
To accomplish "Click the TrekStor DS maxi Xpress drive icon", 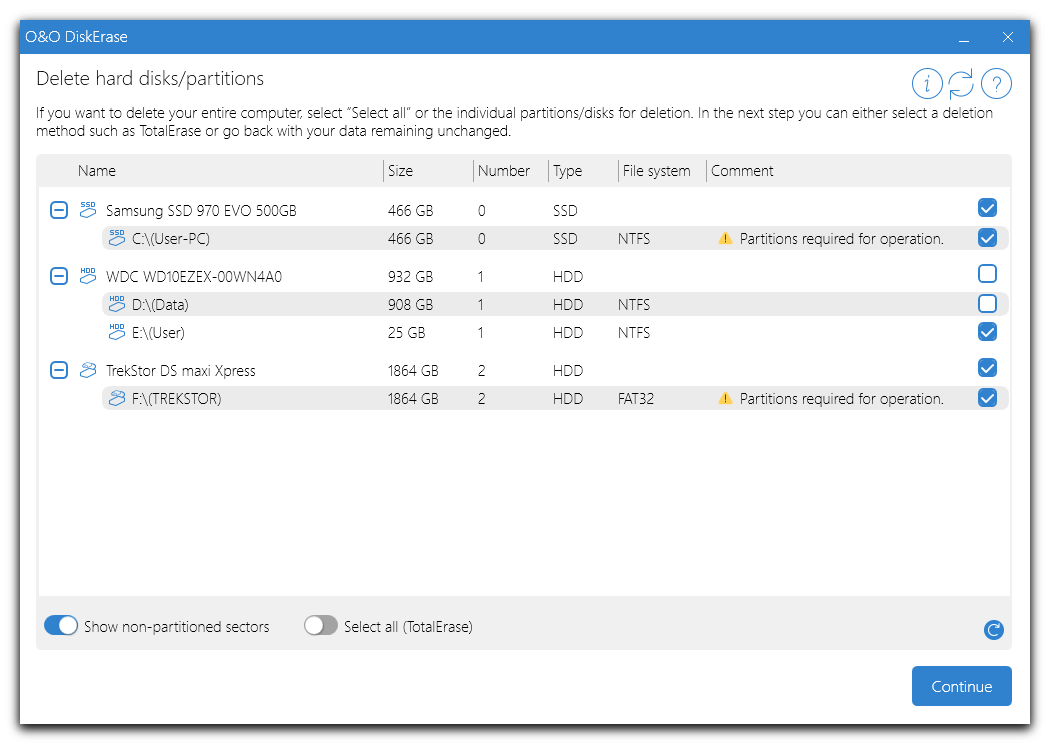I will (88, 370).
